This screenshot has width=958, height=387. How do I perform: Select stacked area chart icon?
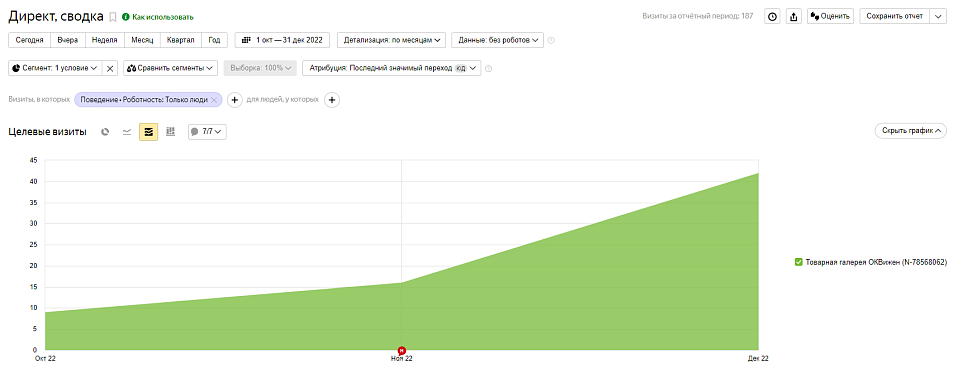(148, 131)
